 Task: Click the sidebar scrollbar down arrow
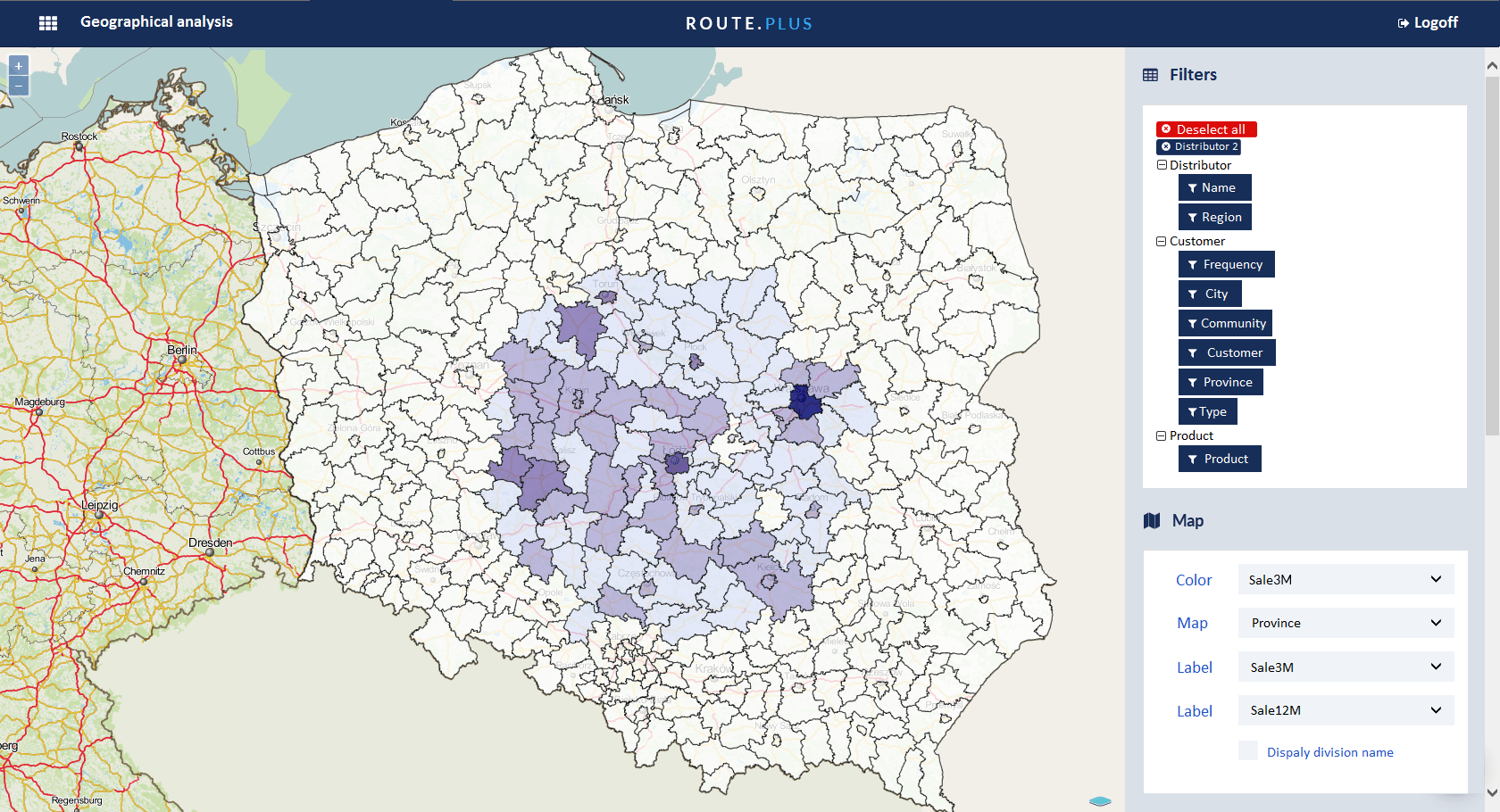tap(1492, 792)
